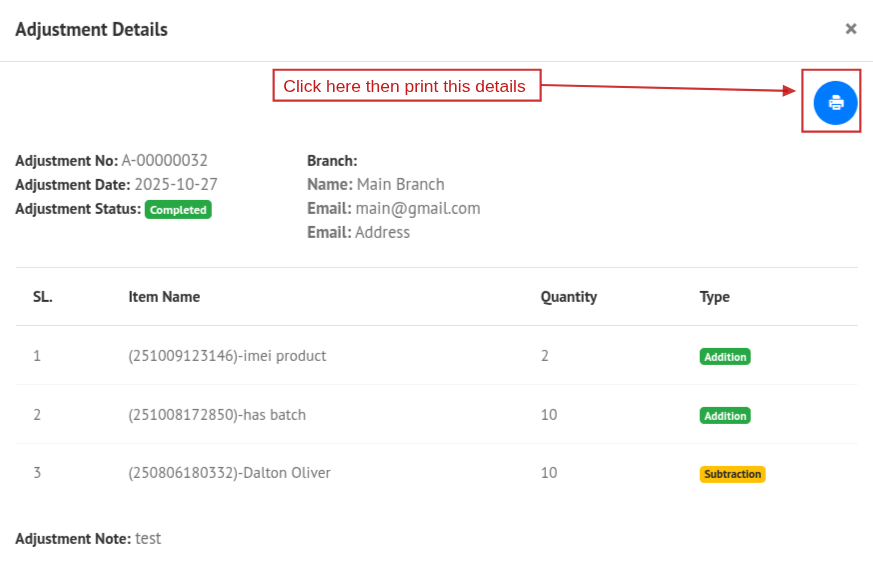This screenshot has width=873, height=587.
Task: Click the Addition badge for has batch
Action: pos(724,415)
